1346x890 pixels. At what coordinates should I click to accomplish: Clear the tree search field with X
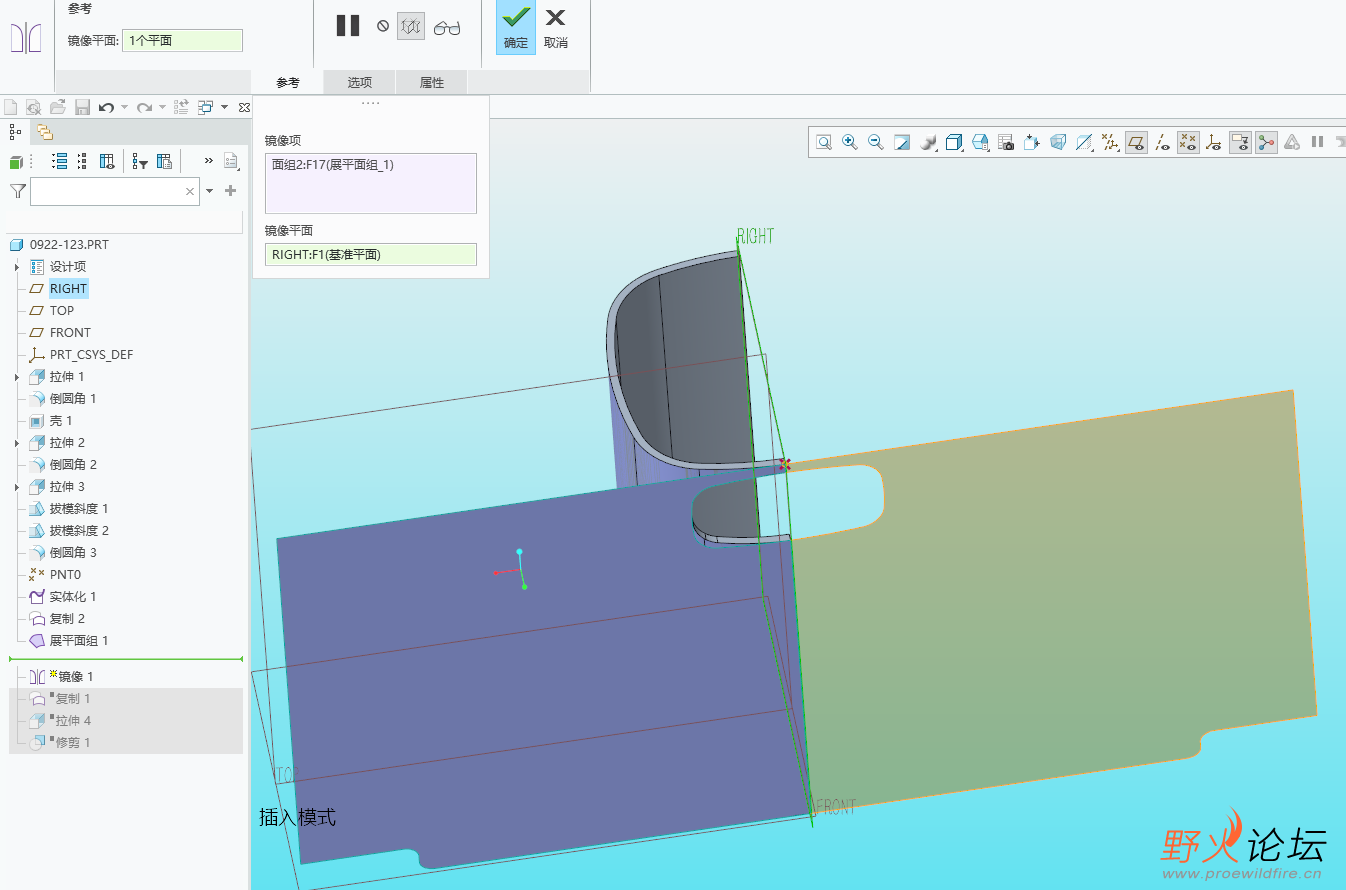190,191
